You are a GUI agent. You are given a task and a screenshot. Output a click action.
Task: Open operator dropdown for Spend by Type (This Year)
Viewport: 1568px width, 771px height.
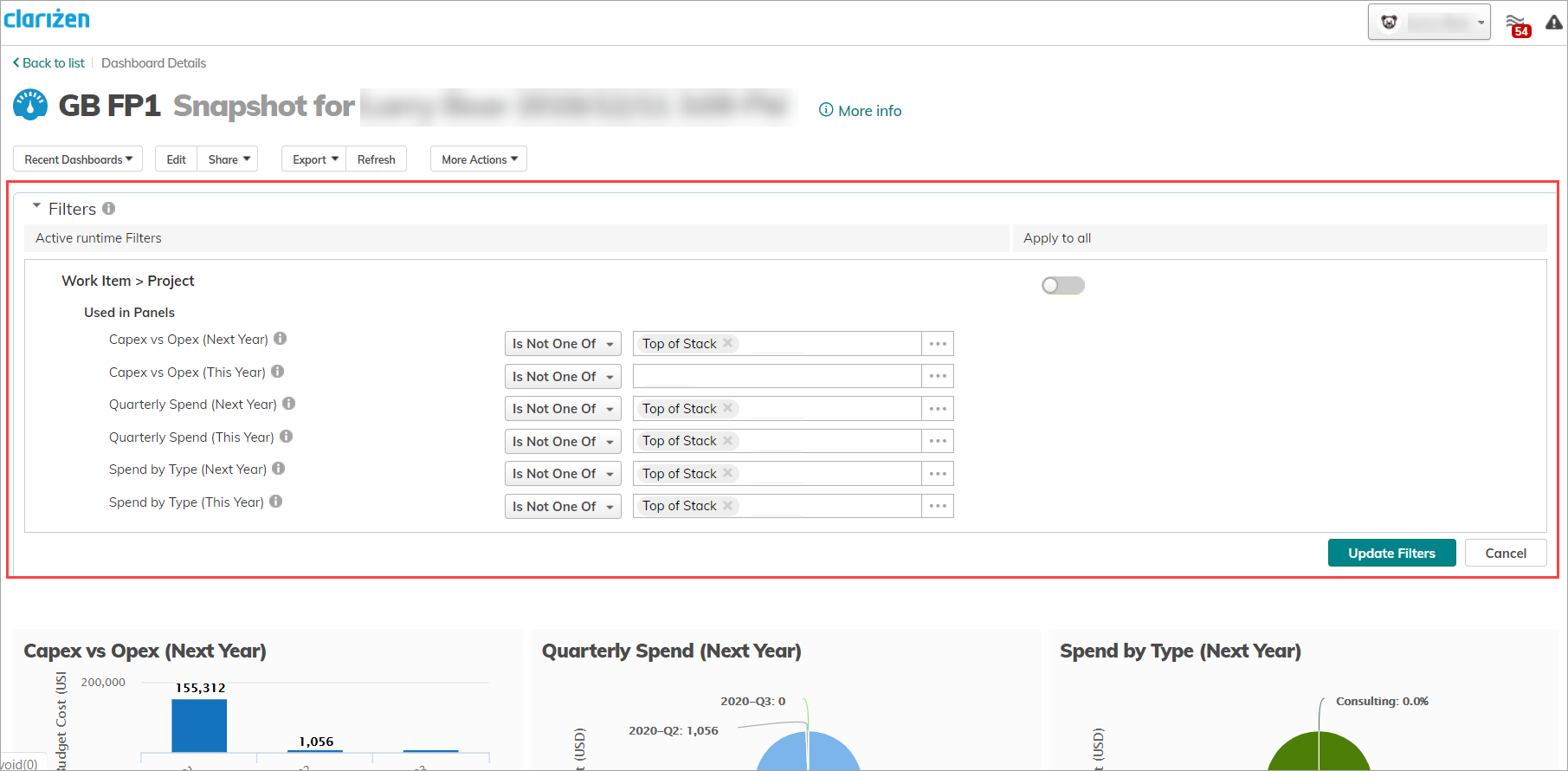pos(563,506)
